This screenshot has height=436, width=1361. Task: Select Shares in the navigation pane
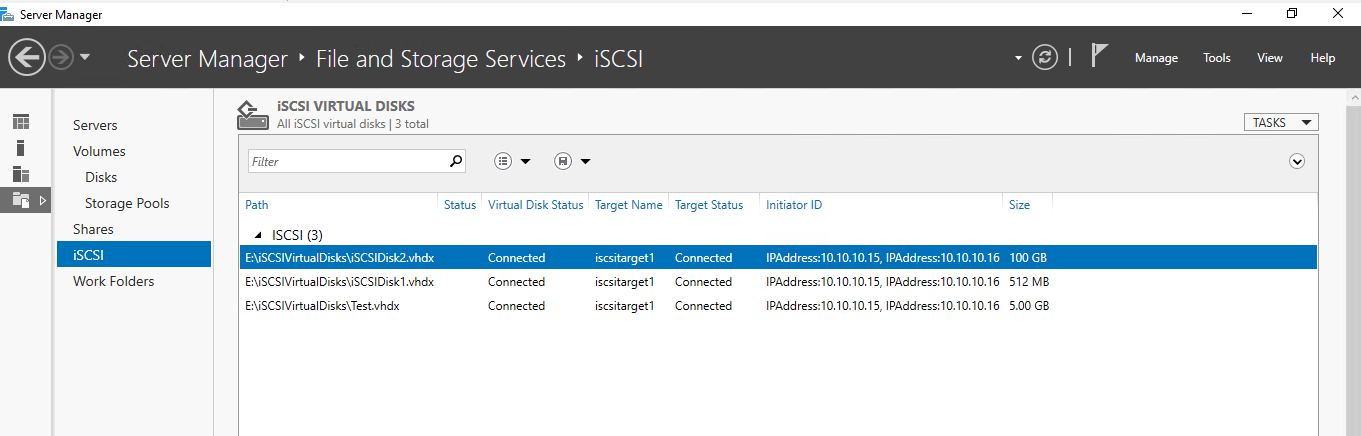(93, 229)
